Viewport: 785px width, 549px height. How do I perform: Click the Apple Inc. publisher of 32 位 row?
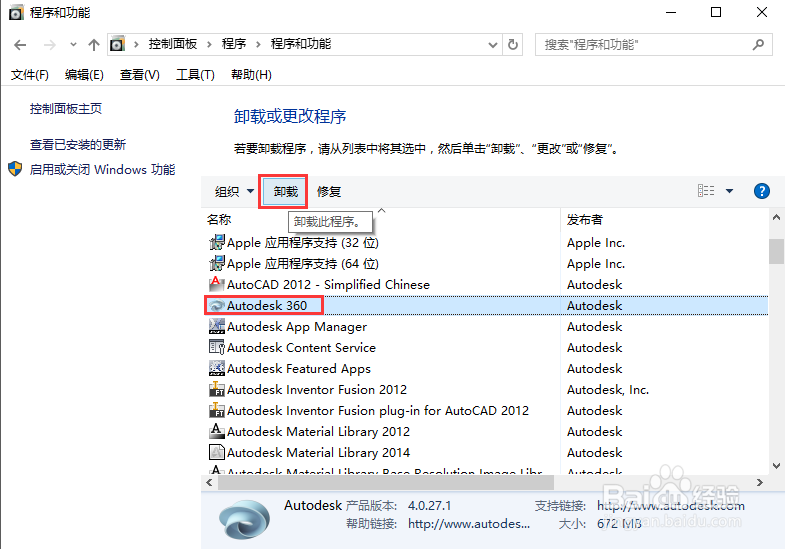pyautogui.click(x=596, y=243)
